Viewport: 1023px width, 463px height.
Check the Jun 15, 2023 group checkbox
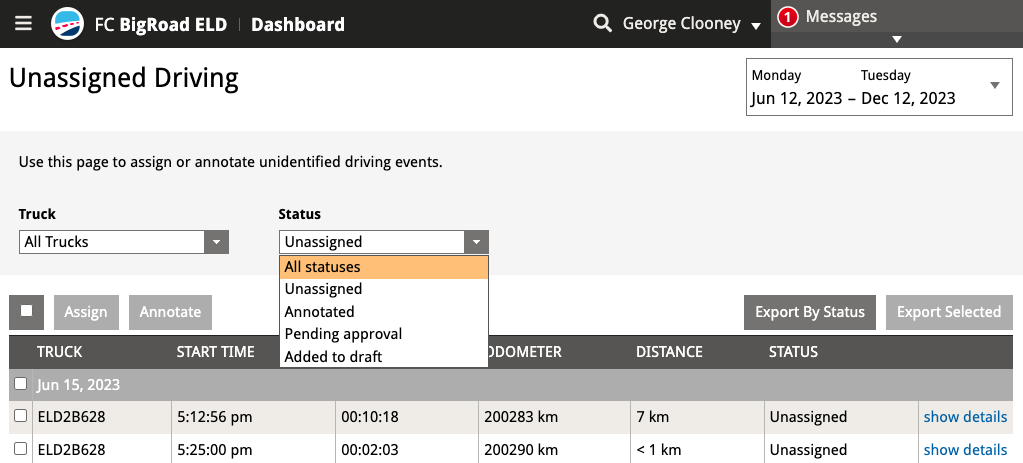point(21,383)
